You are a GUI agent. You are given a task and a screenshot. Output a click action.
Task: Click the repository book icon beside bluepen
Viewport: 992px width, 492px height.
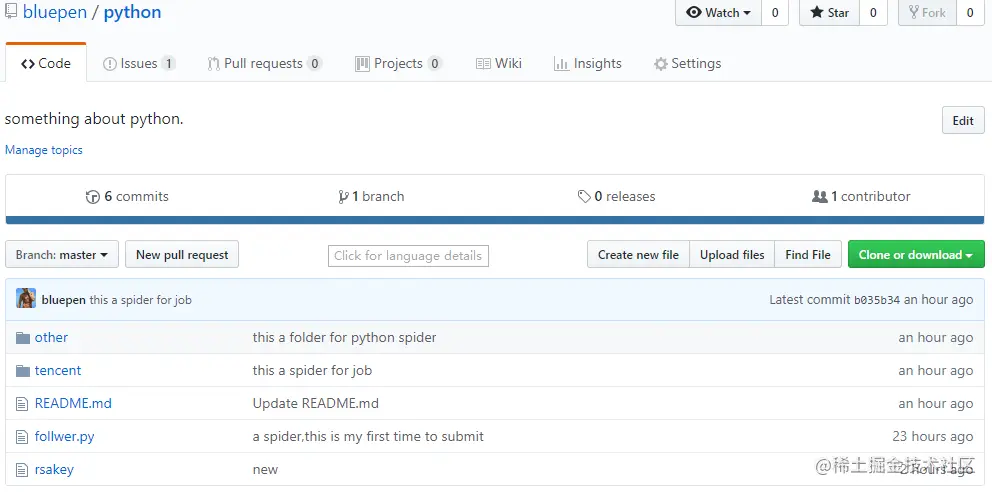click(10, 12)
